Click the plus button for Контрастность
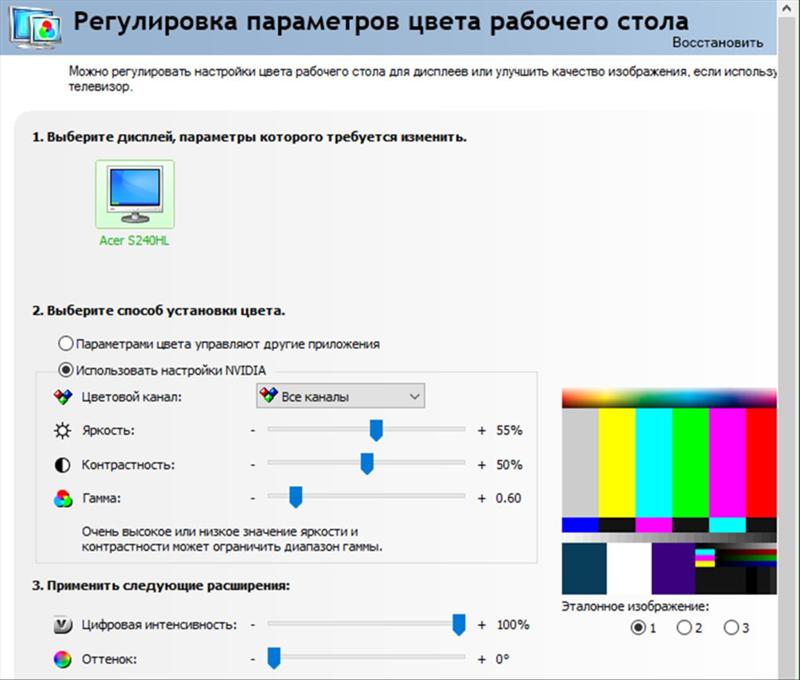 [x=482, y=465]
